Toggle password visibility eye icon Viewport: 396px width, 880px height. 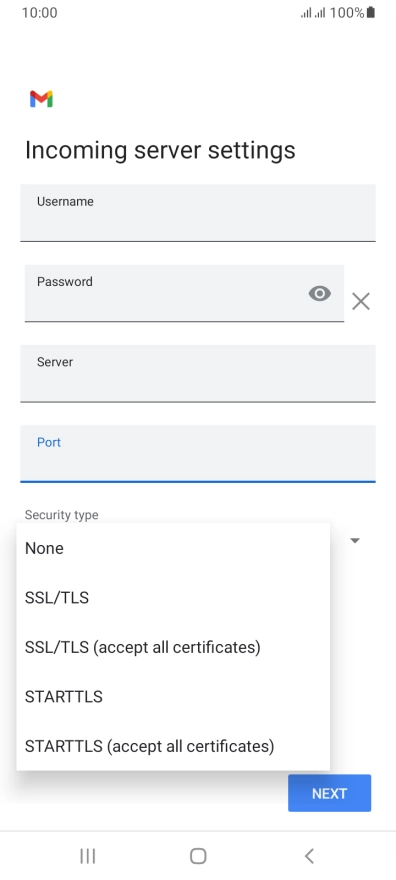[x=320, y=294]
